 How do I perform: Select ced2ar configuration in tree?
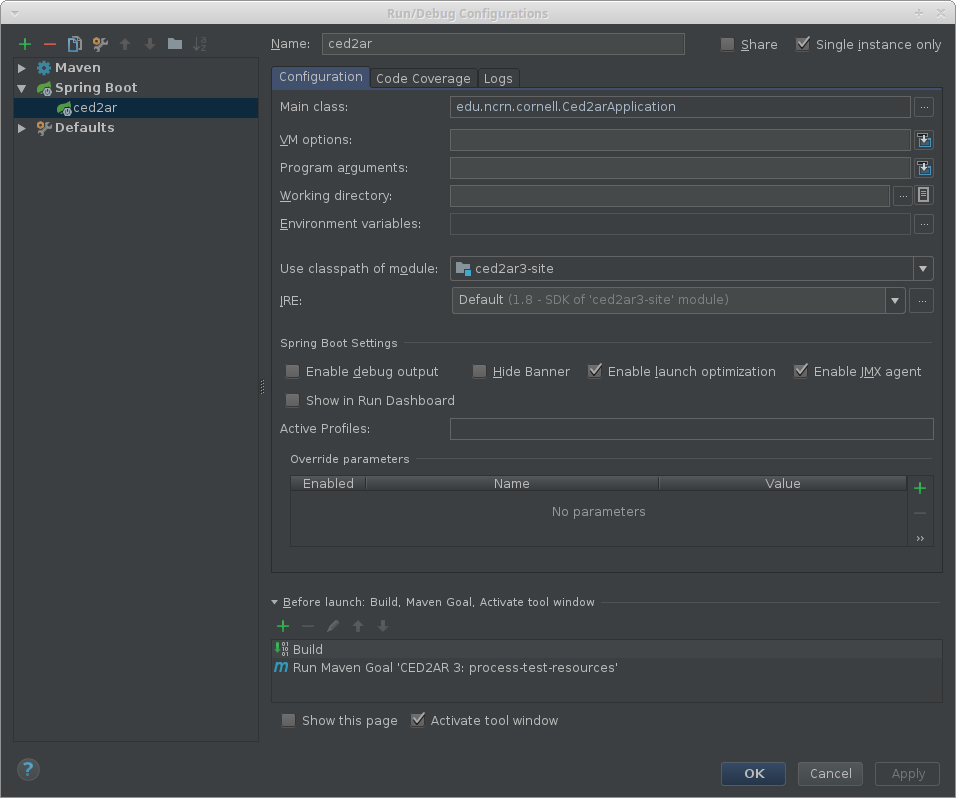136,108
